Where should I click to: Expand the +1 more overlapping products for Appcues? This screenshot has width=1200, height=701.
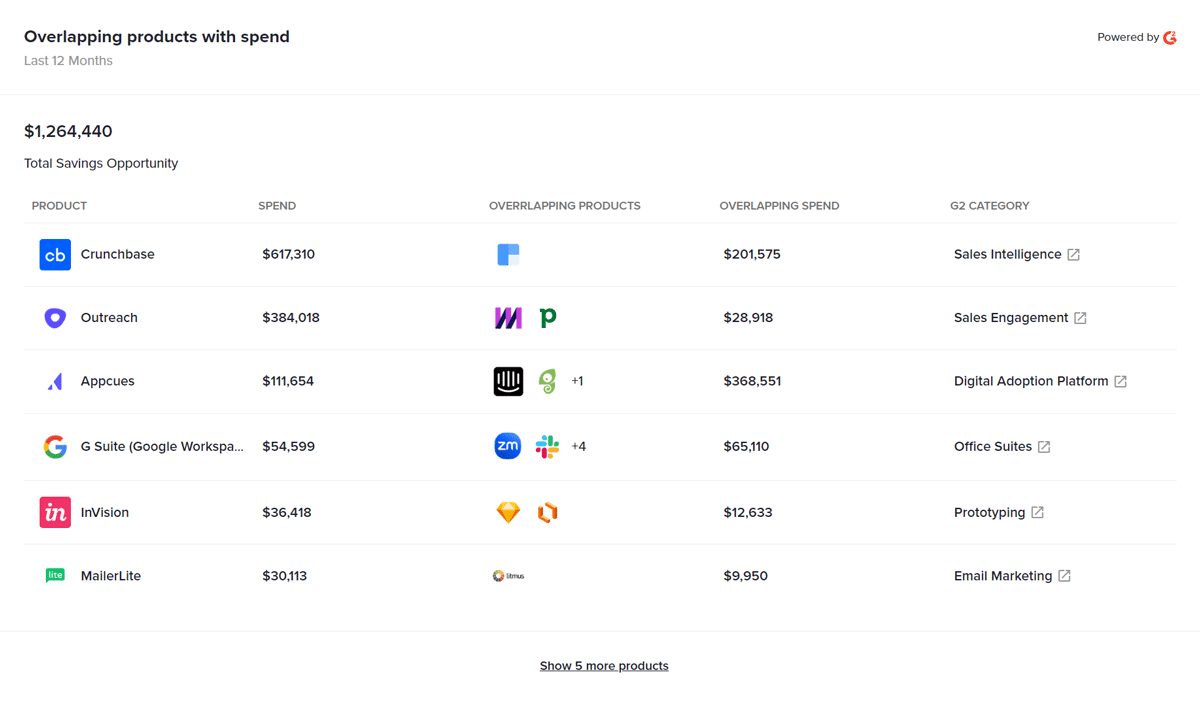577,381
